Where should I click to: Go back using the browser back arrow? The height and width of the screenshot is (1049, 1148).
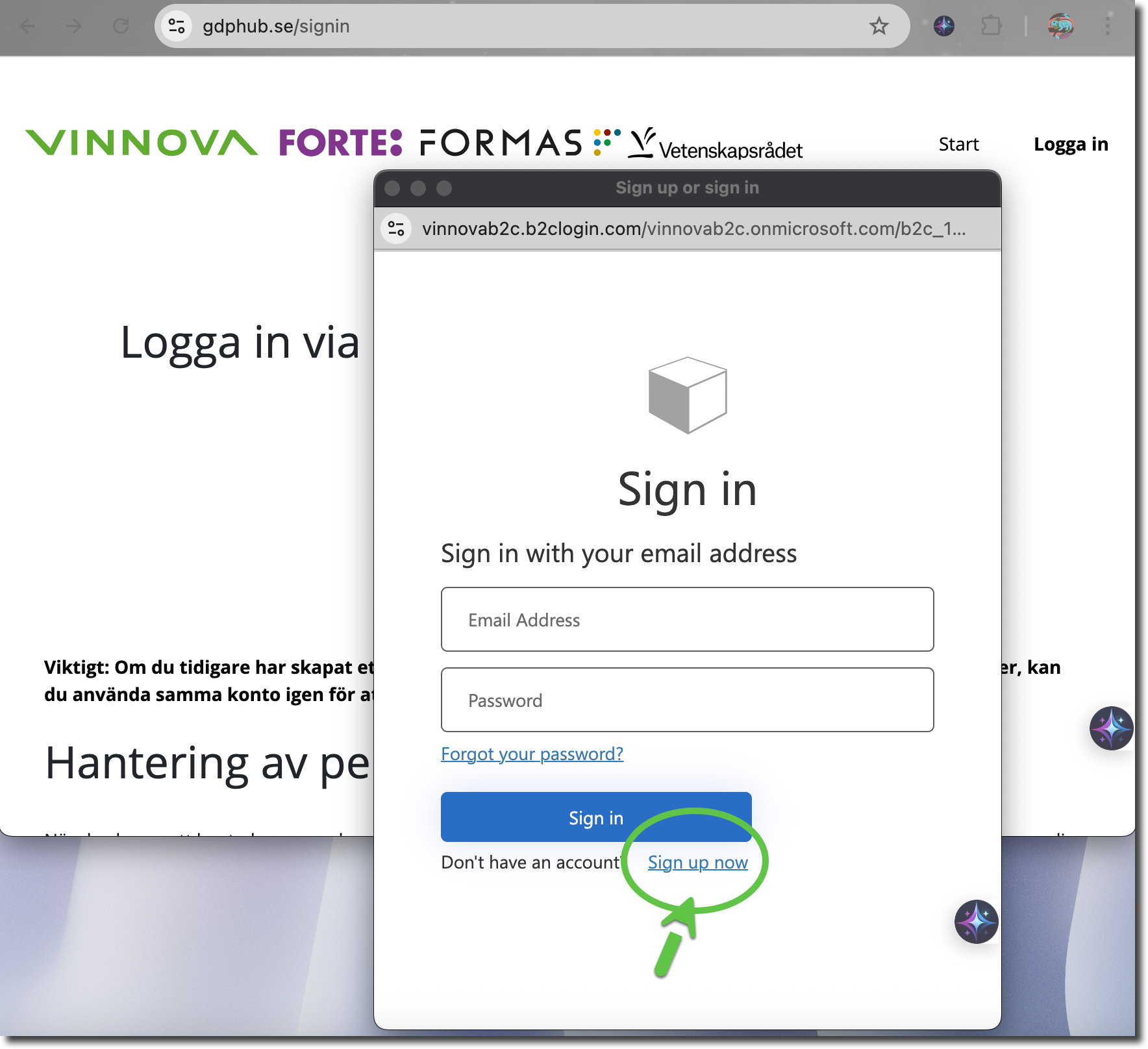pyautogui.click(x=28, y=26)
